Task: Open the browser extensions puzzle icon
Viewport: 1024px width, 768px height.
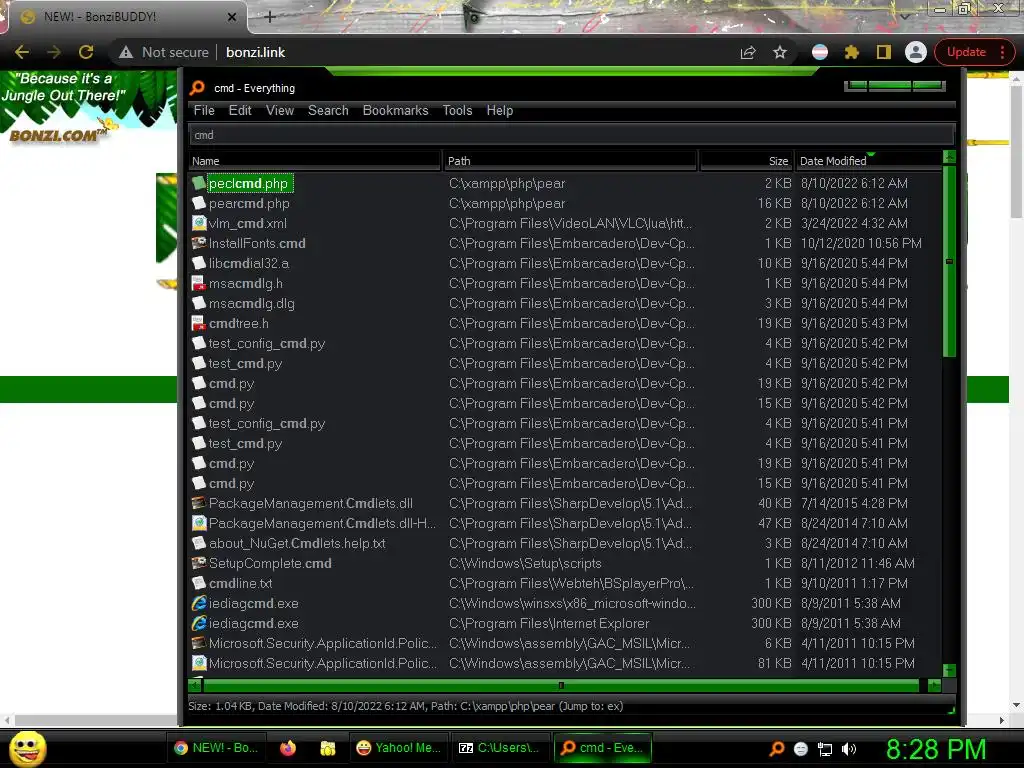Action: tap(852, 52)
